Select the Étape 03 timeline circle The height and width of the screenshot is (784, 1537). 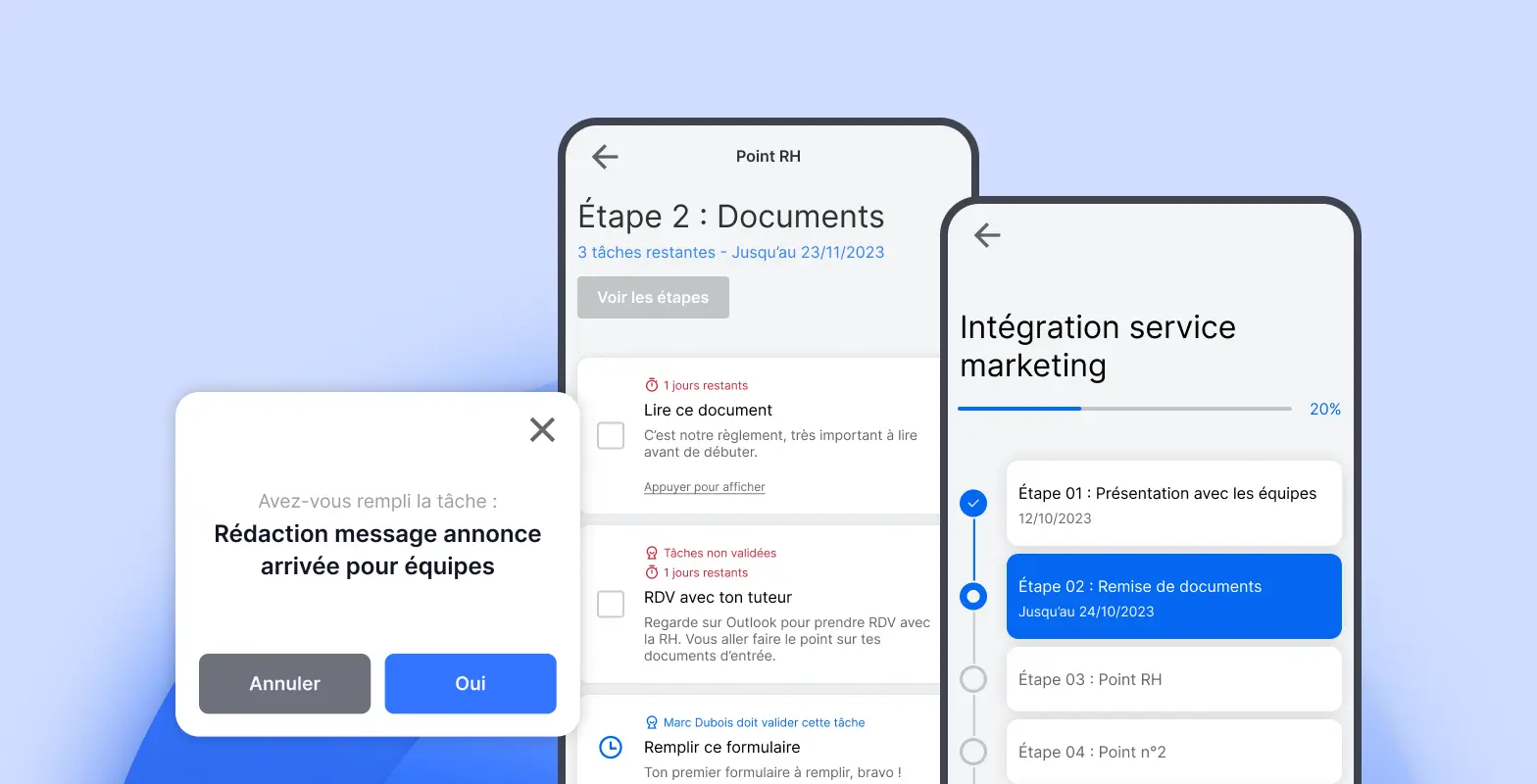point(973,679)
